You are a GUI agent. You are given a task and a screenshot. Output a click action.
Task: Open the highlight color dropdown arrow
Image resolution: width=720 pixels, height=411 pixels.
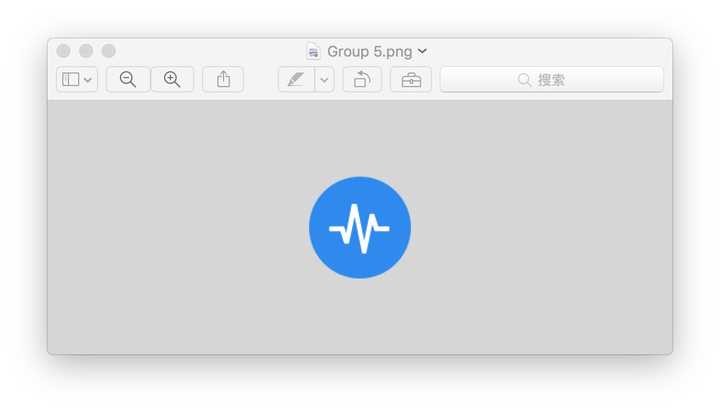click(324, 80)
